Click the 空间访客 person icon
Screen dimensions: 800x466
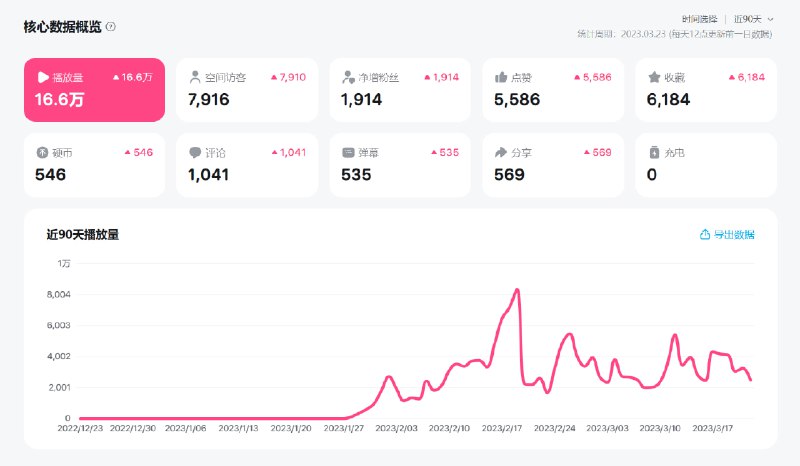click(195, 77)
